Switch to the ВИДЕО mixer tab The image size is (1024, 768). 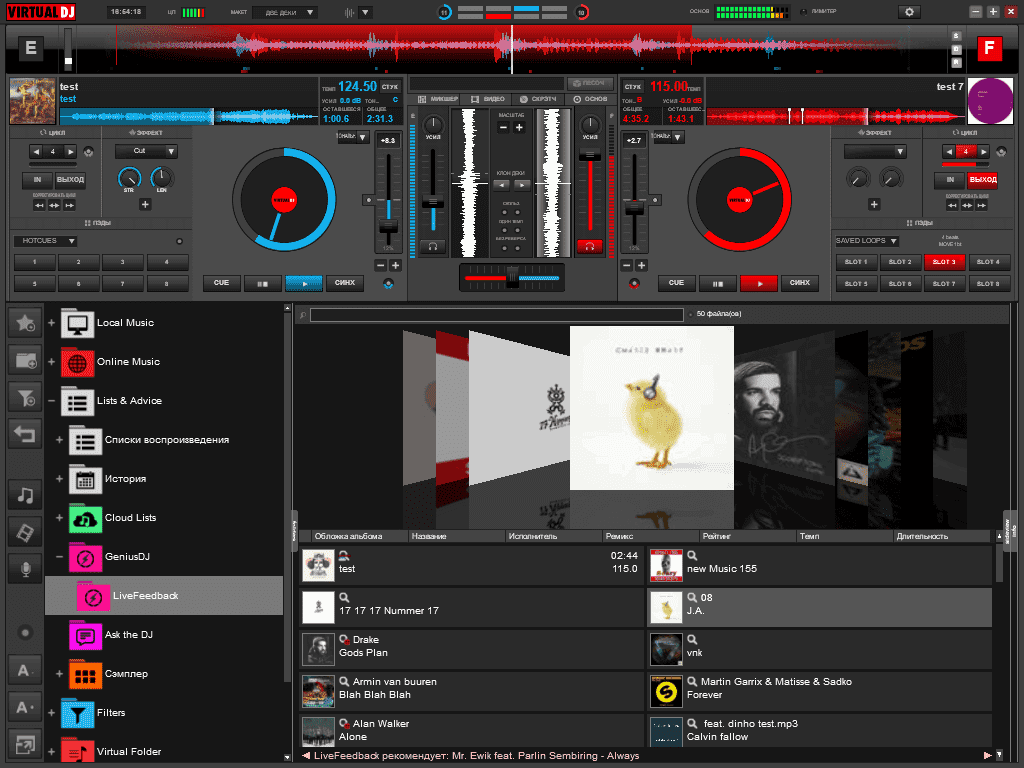pyautogui.click(x=488, y=99)
